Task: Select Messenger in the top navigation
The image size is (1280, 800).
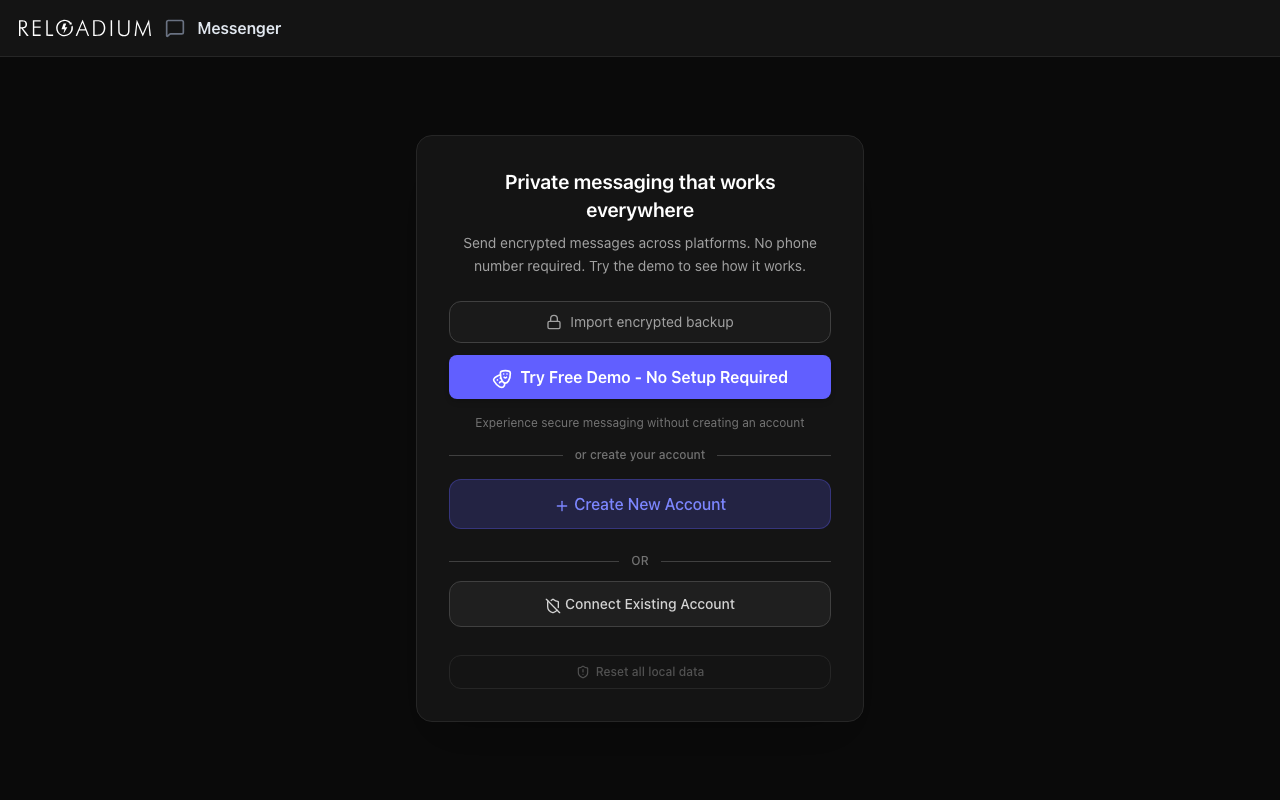Action: click(240, 28)
